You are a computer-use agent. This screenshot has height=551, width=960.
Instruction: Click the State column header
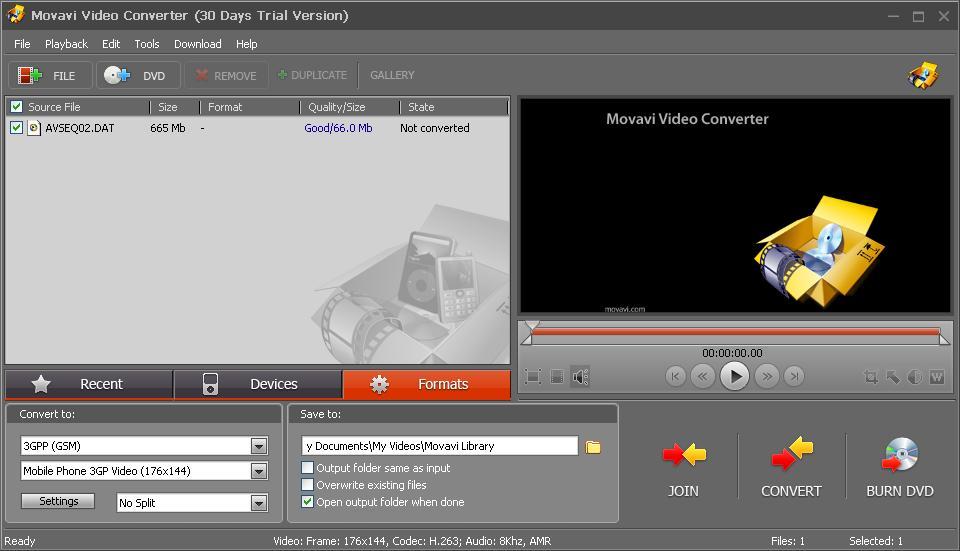tap(454, 107)
